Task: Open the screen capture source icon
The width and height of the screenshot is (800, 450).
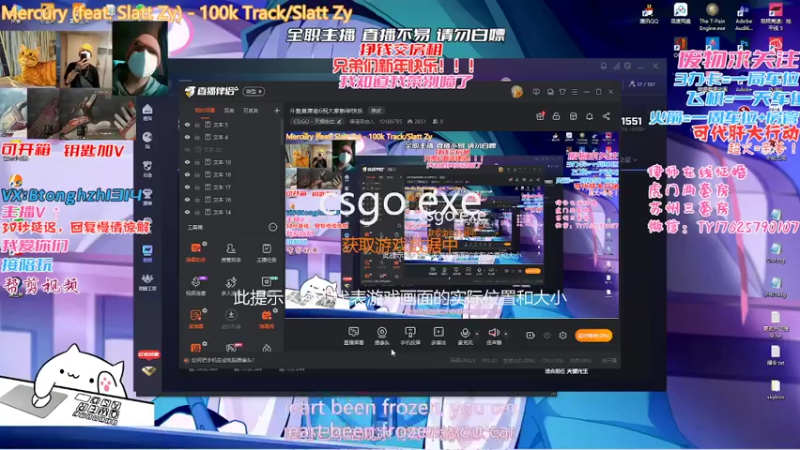Action: pos(353,335)
